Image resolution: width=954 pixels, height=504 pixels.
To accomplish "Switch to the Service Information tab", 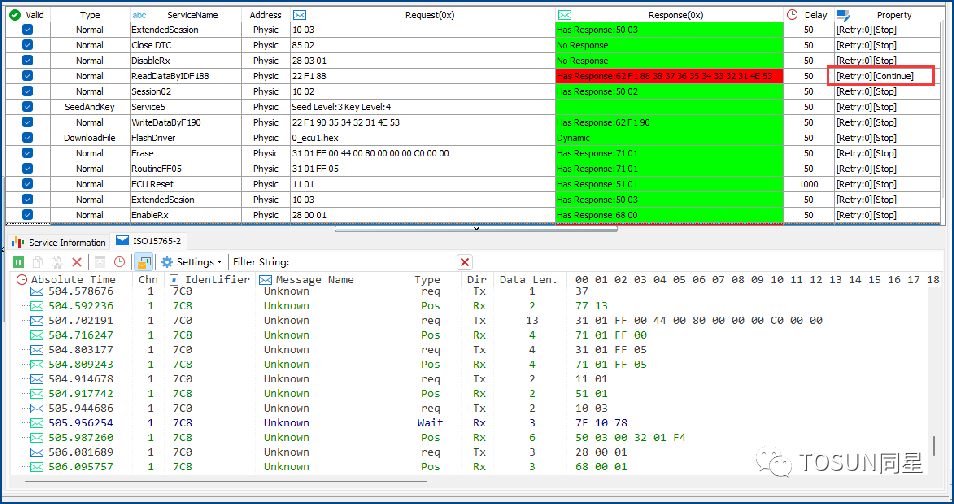I will 59,242.
